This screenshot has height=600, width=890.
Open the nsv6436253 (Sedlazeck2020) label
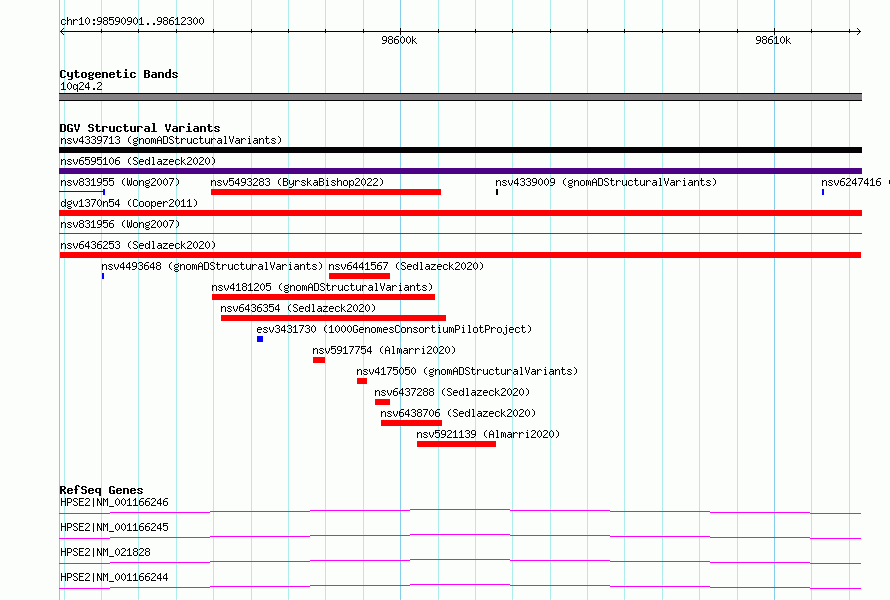pos(138,245)
